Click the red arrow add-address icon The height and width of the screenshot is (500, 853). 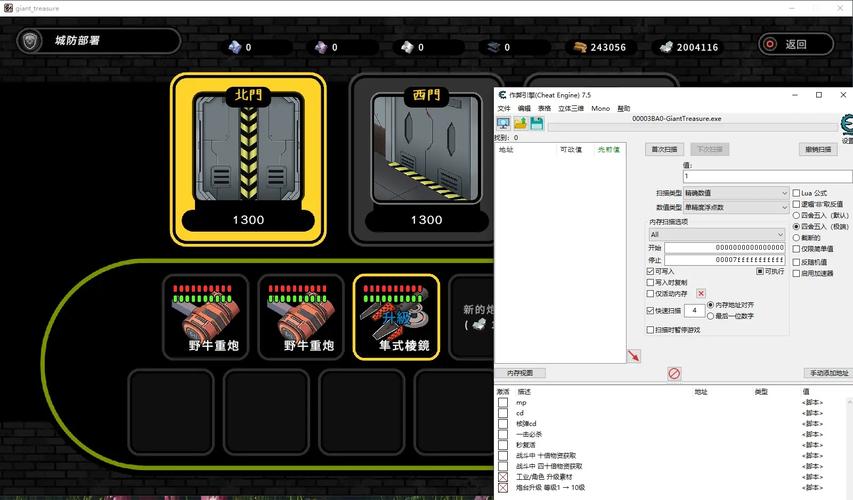(633, 356)
